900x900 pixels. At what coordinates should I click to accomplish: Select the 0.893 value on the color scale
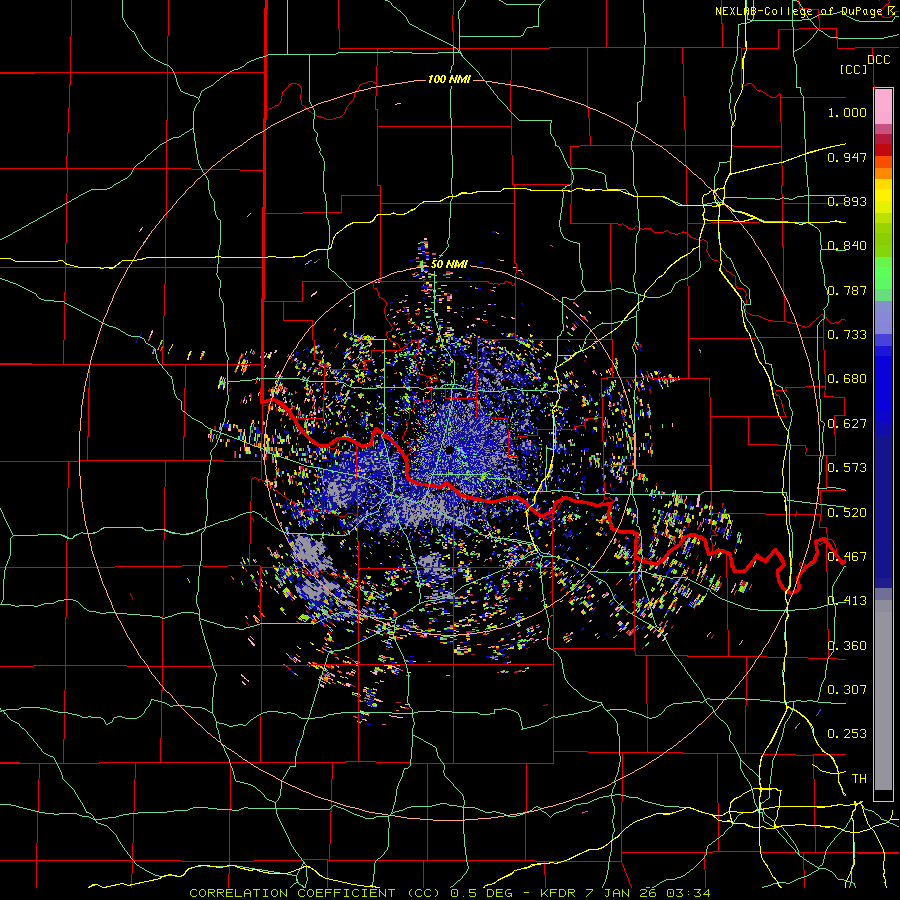point(847,201)
